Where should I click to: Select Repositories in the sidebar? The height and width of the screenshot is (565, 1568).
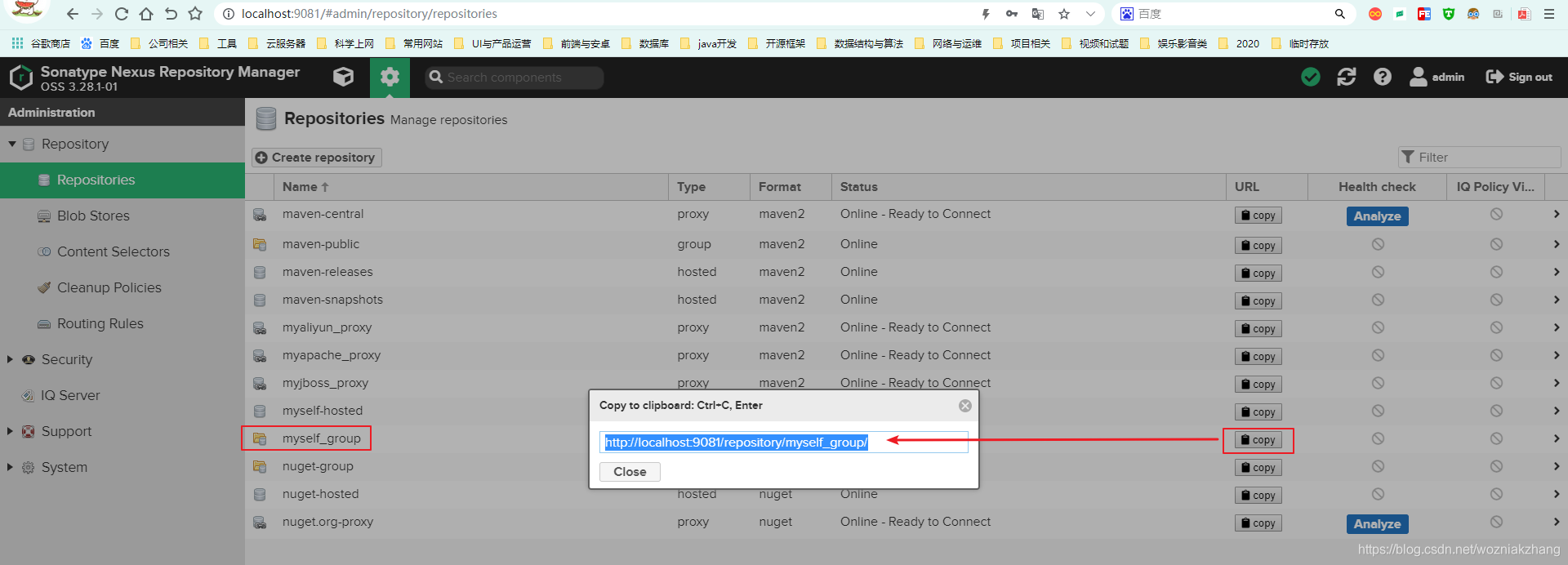click(x=122, y=180)
